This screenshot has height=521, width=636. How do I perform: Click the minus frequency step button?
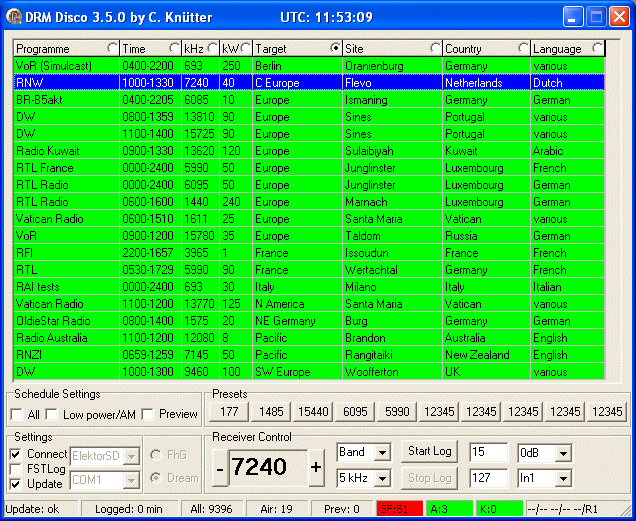click(220, 467)
